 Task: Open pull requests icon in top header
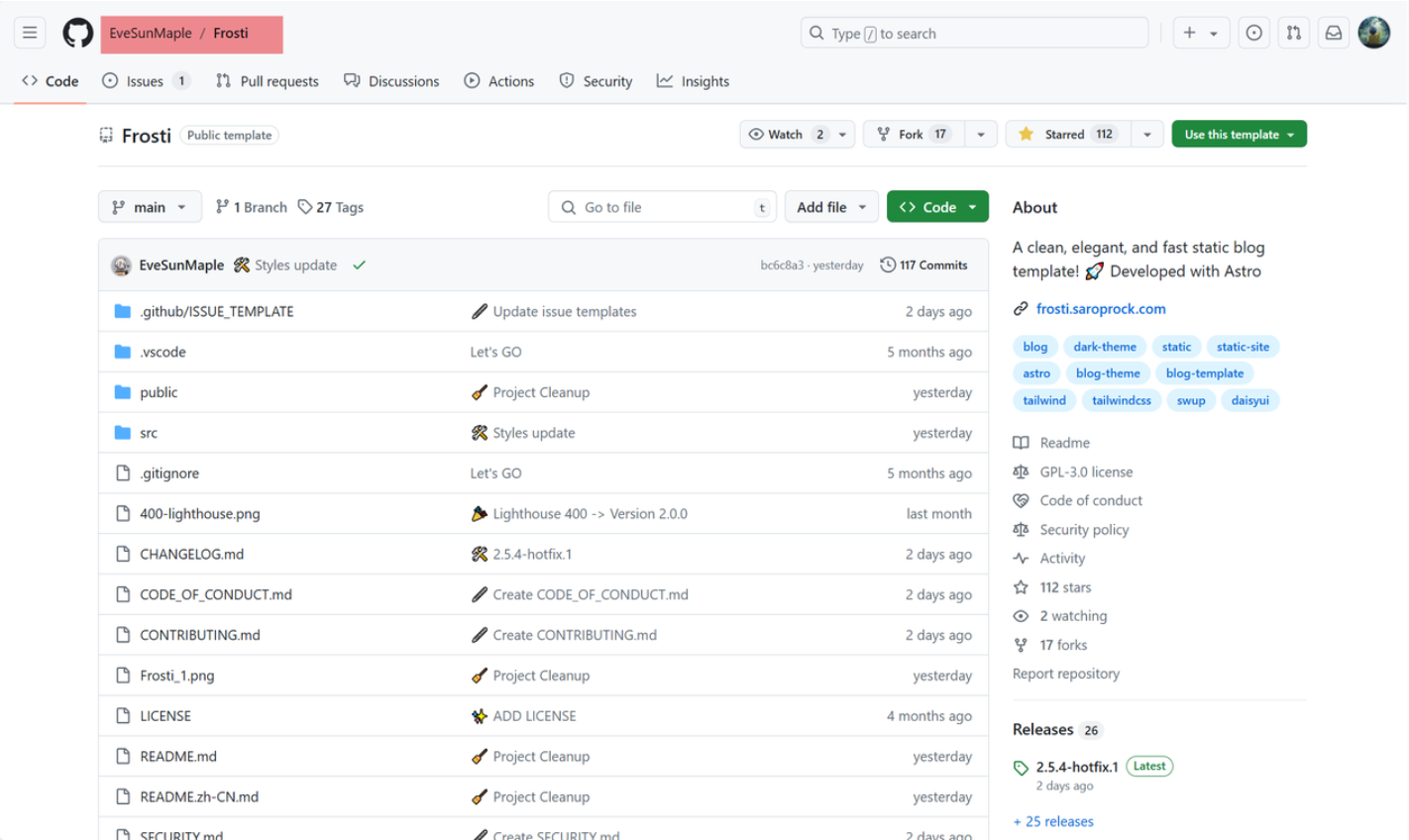(x=1293, y=33)
